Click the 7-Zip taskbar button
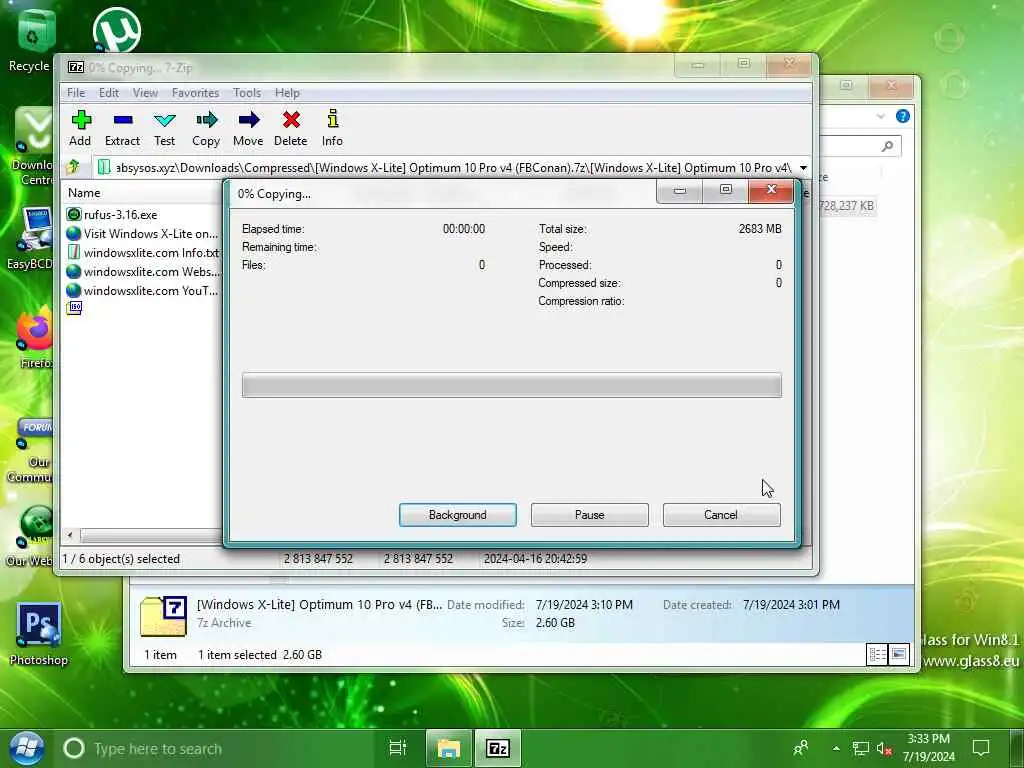Viewport: 1024px width, 768px height. click(x=498, y=748)
